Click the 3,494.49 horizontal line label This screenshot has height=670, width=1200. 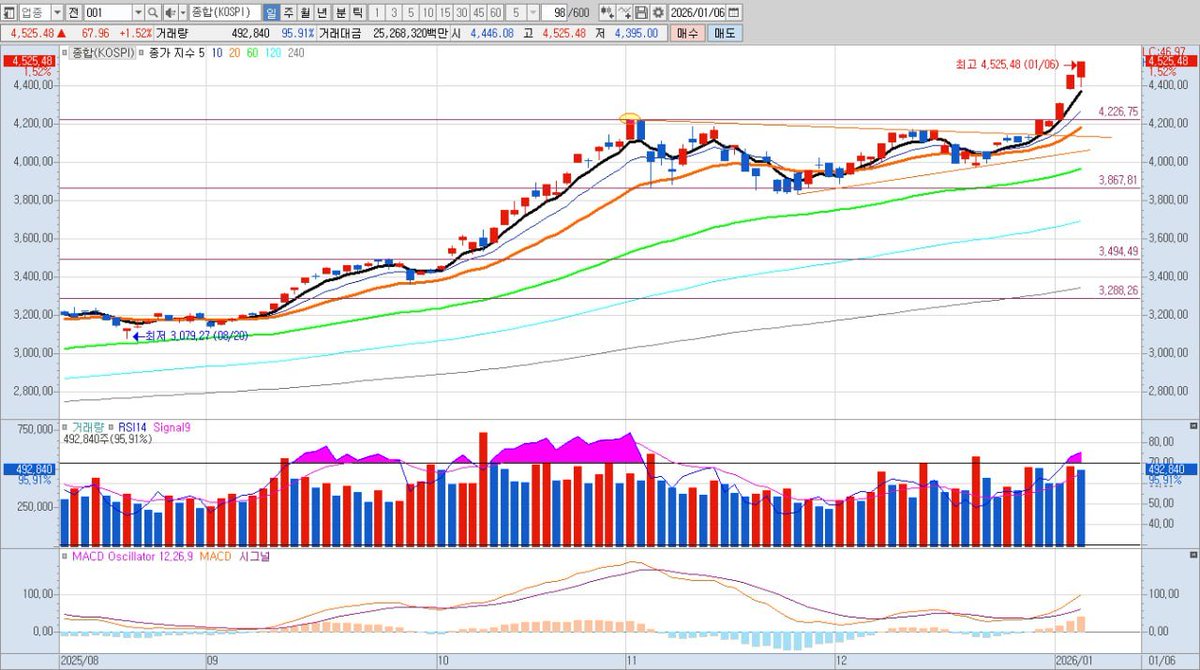(1118, 251)
